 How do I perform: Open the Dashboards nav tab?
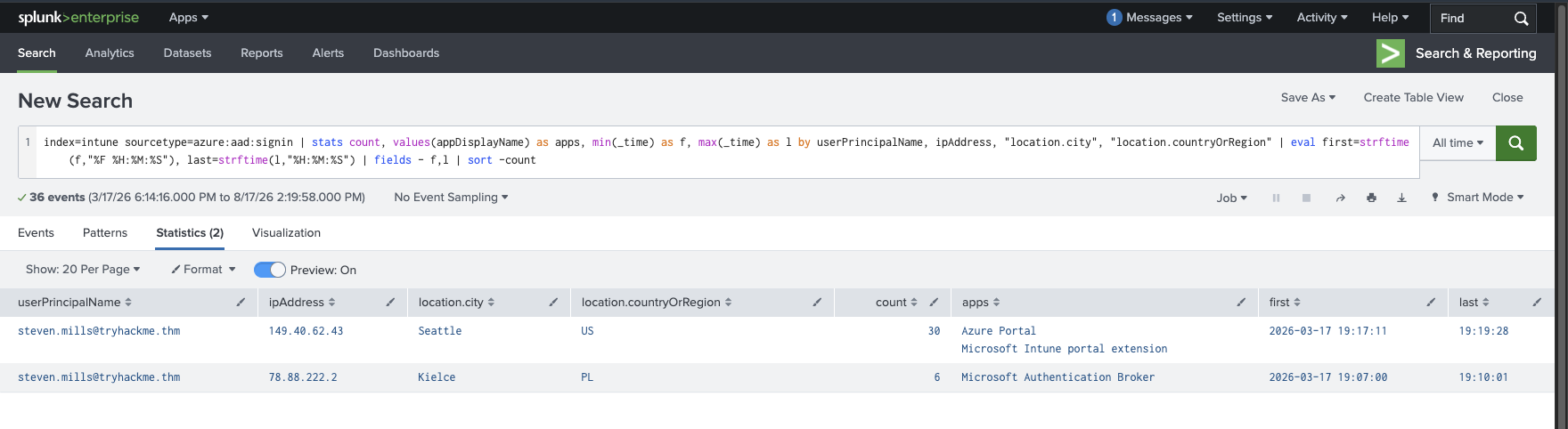406,53
